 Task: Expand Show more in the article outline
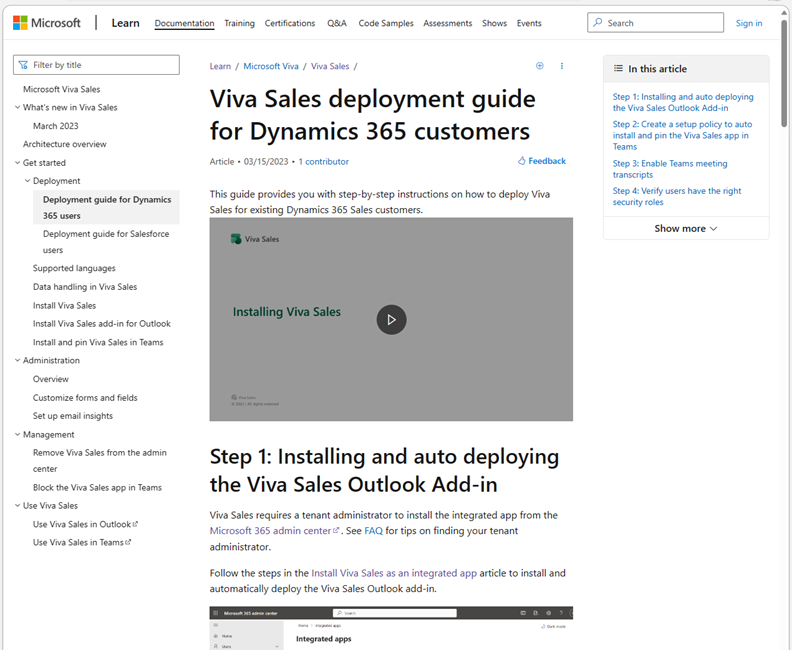coord(686,228)
